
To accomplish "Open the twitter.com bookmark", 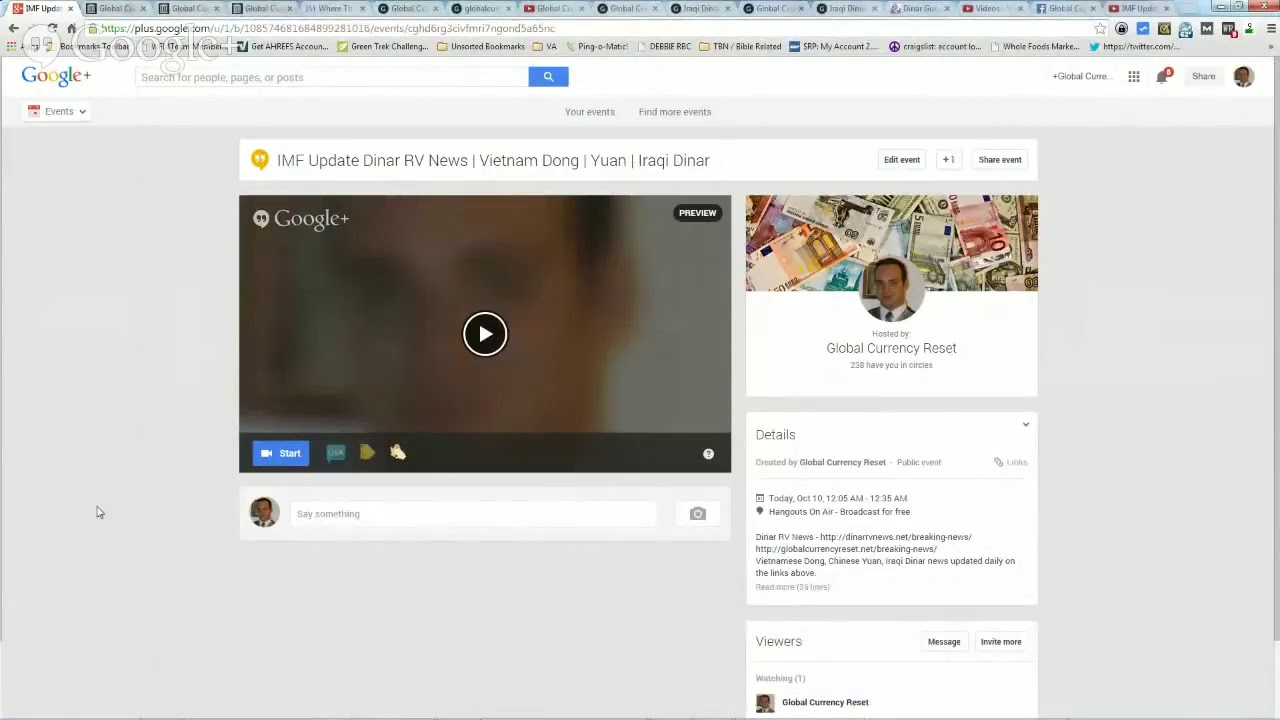I will [1133, 46].
